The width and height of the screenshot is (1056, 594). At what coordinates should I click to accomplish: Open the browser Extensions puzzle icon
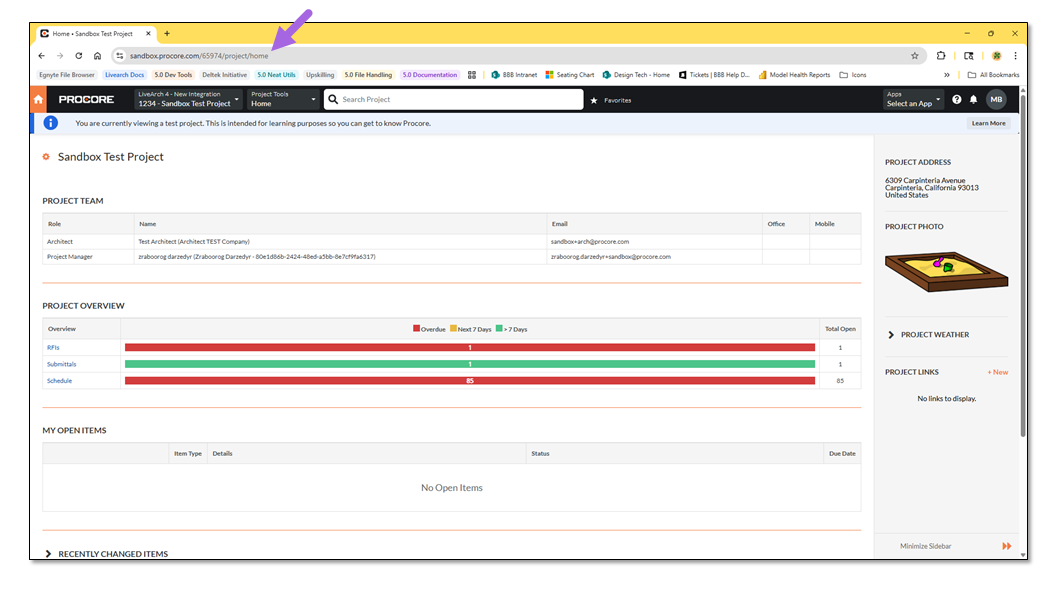941,56
